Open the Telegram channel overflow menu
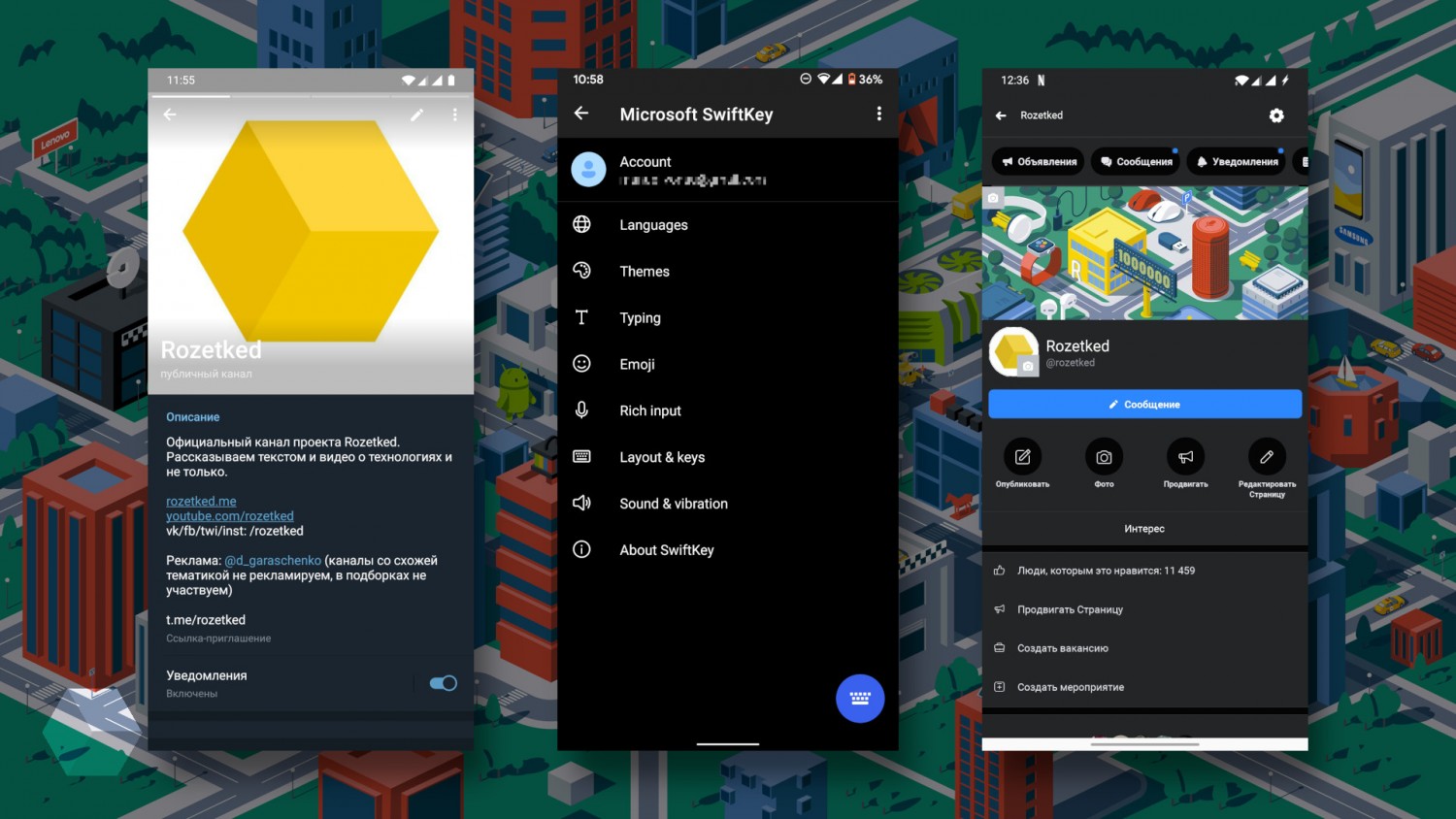 pos(454,115)
